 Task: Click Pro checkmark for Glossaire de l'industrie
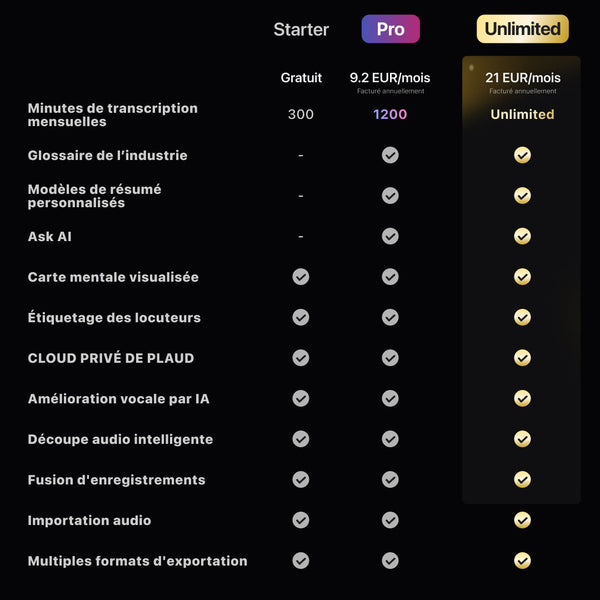(x=390, y=155)
